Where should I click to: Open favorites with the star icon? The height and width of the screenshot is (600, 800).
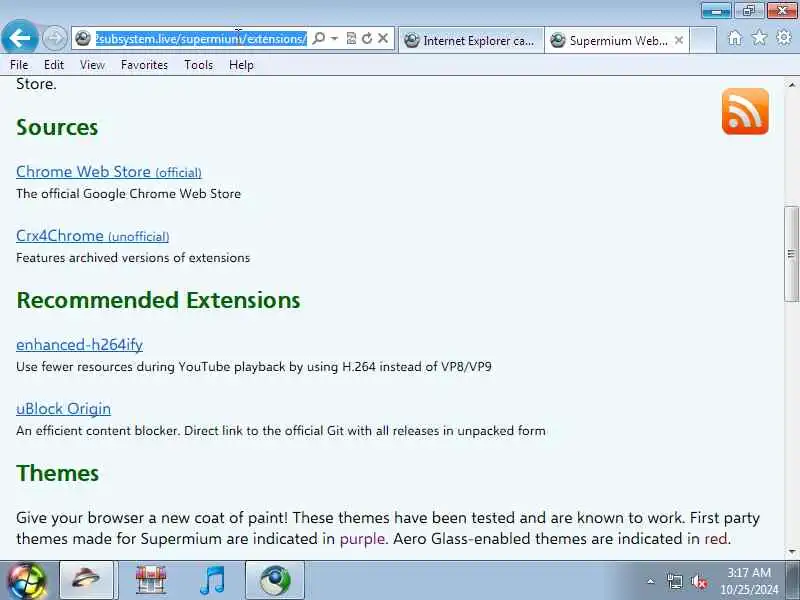pyautogui.click(x=759, y=38)
